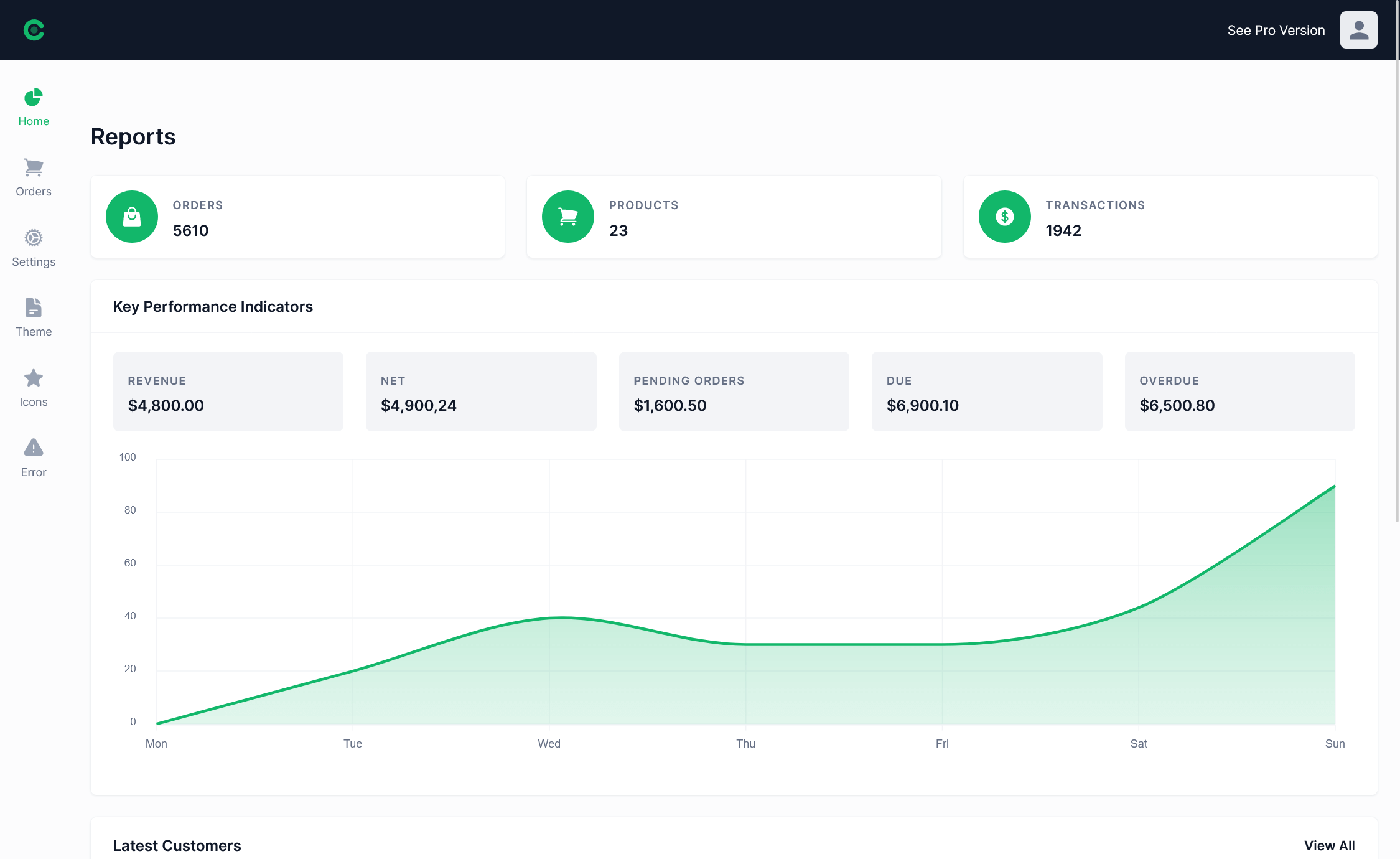The width and height of the screenshot is (1400, 859).
Task: Open Settings via the gear icon
Action: click(33, 238)
